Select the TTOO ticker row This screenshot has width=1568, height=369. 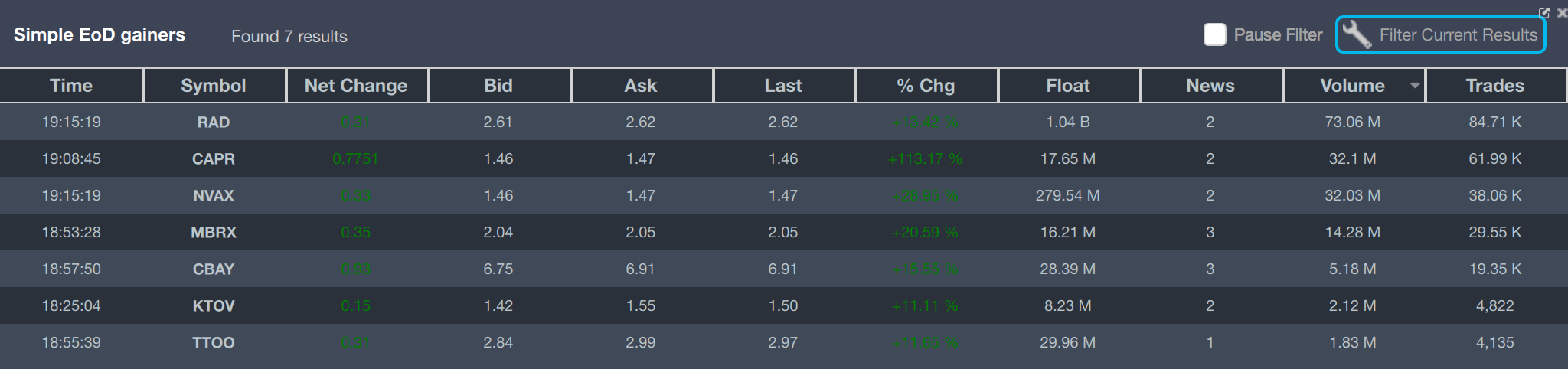(214, 343)
